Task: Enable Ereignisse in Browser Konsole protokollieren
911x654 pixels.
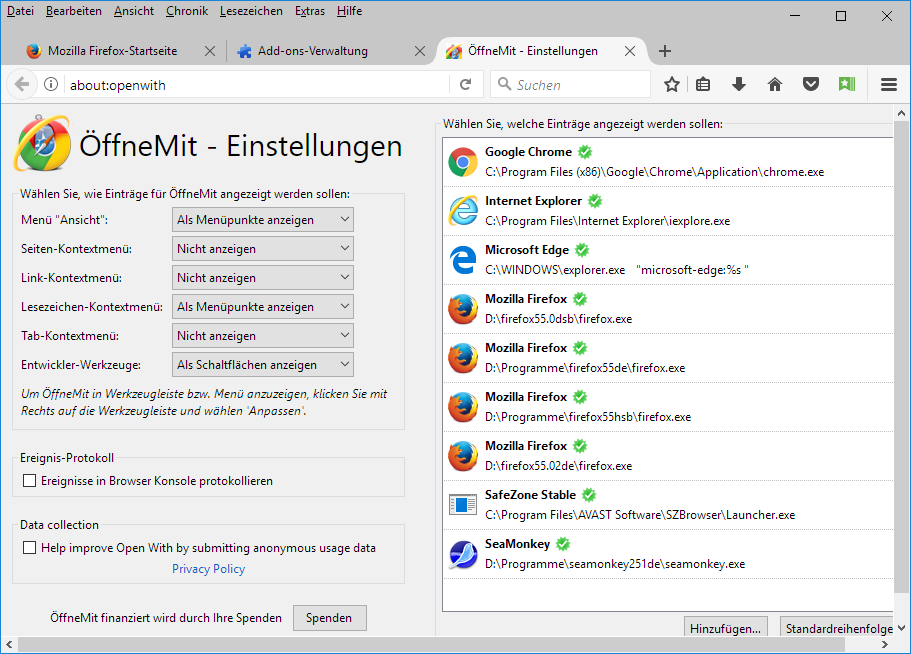Action: tap(30, 481)
